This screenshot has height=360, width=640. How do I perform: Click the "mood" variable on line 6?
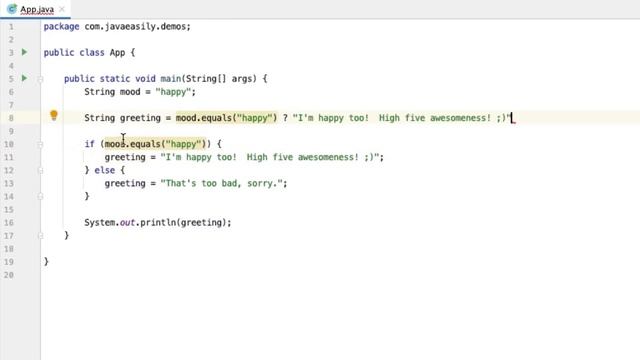click(x=130, y=92)
